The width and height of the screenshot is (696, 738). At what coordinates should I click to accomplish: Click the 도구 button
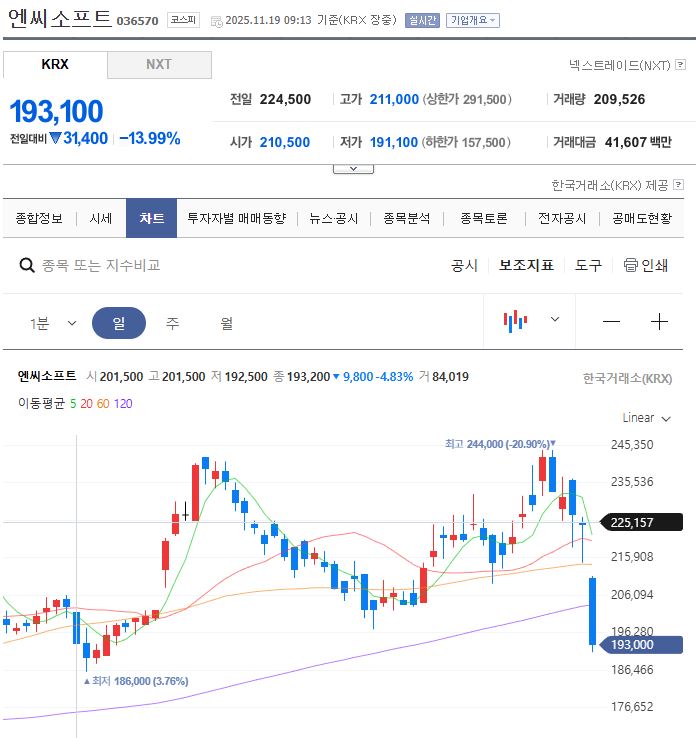[588, 265]
